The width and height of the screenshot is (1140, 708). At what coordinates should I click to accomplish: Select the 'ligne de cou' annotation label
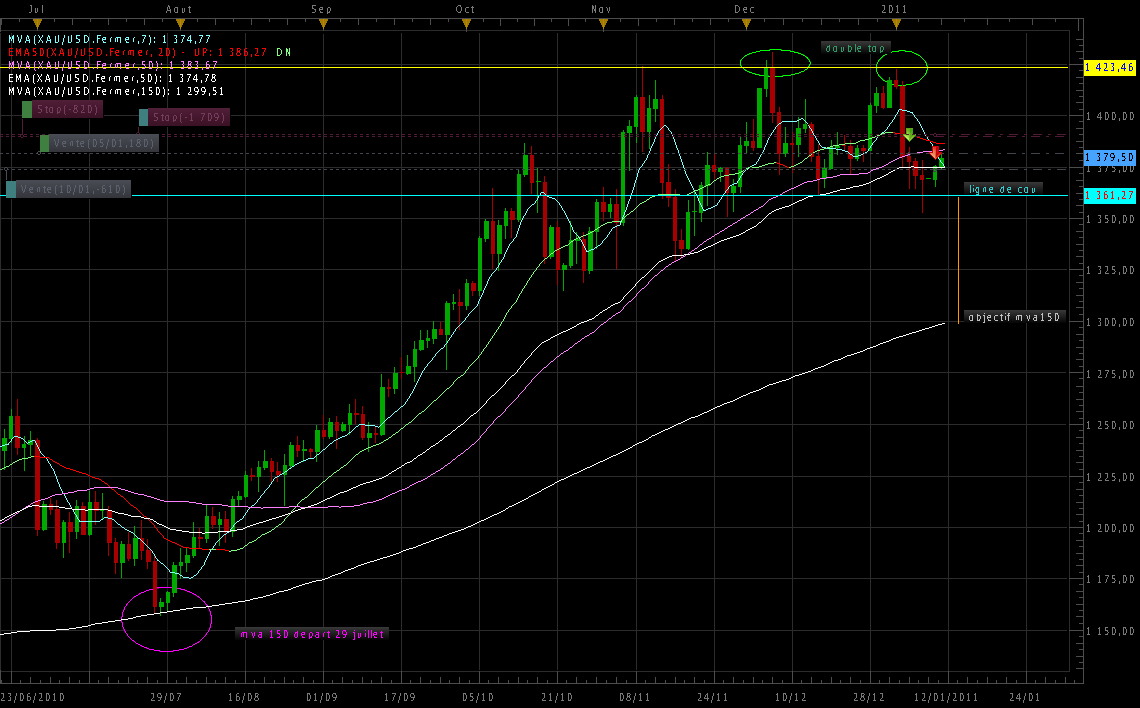click(x=1002, y=188)
